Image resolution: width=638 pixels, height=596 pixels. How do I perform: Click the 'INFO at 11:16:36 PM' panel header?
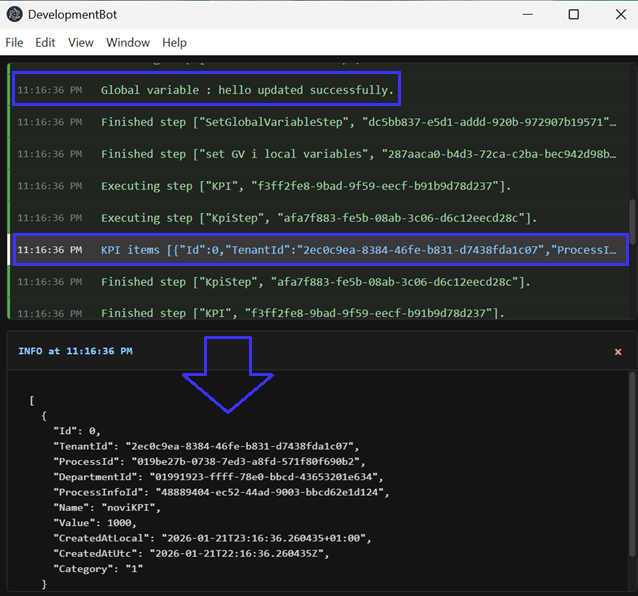(x=75, y=352)
